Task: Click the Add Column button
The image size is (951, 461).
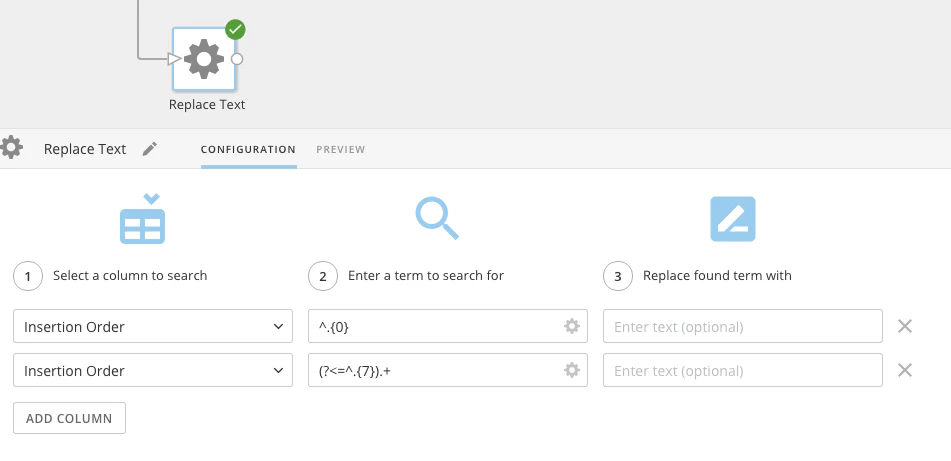Action: pos(69,418)
